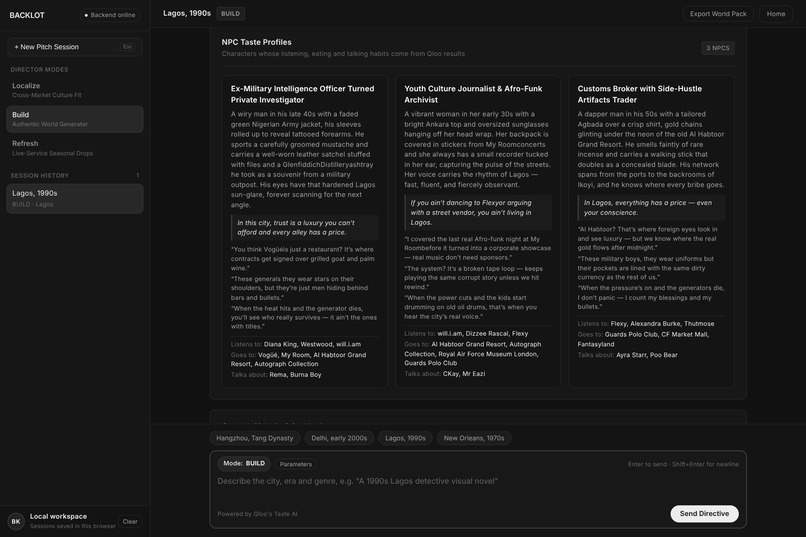This screenshot has height=537, width=806.
Task: Select the Build director mode
Action: 75,119
